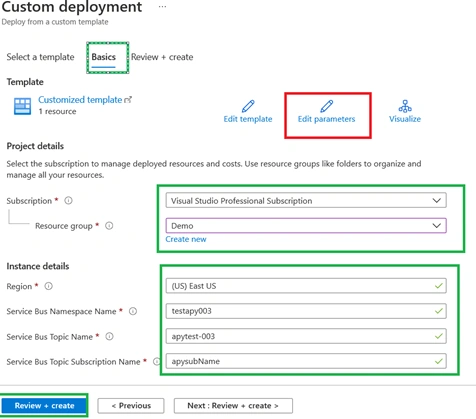The width and height of the screenshot is (476, 419).
Task: Click the Previous button
Action: click(131, 406)
